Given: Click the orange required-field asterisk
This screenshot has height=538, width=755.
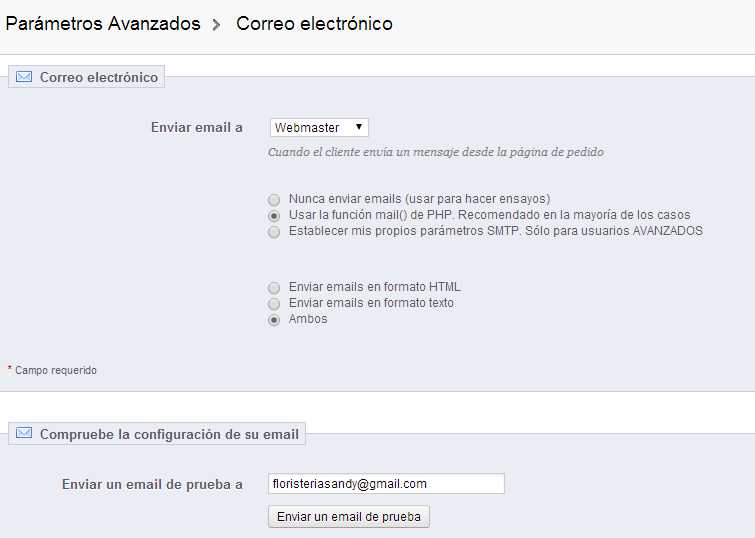Looking at the screenshot, I should click(x=10, y=369).
